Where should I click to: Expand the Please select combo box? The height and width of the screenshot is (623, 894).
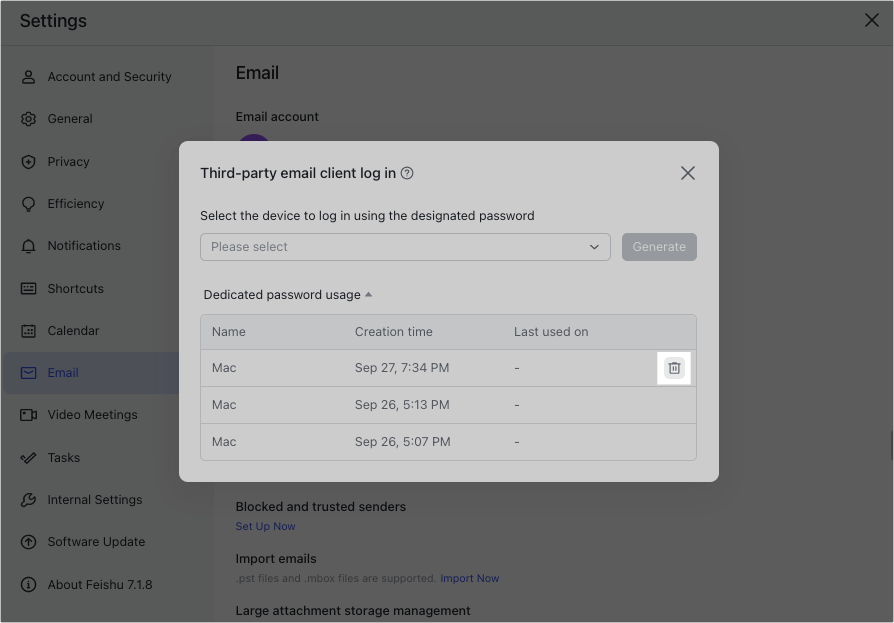pyautogui.click(x=405, y=246)
